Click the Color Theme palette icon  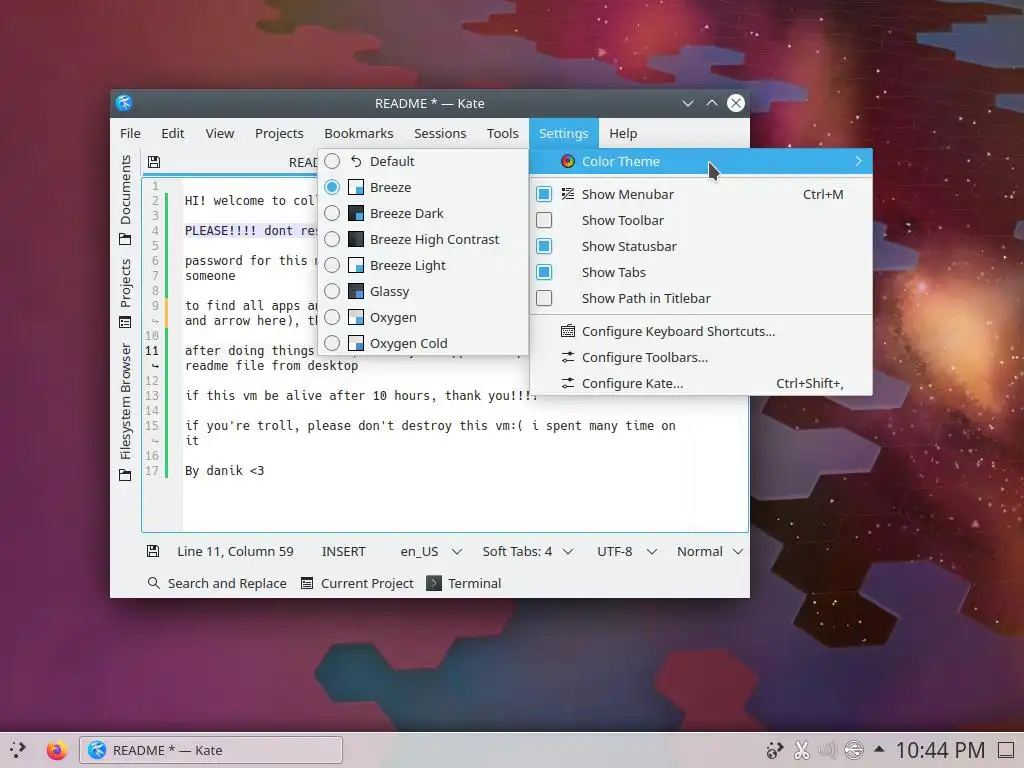point(568,161)
